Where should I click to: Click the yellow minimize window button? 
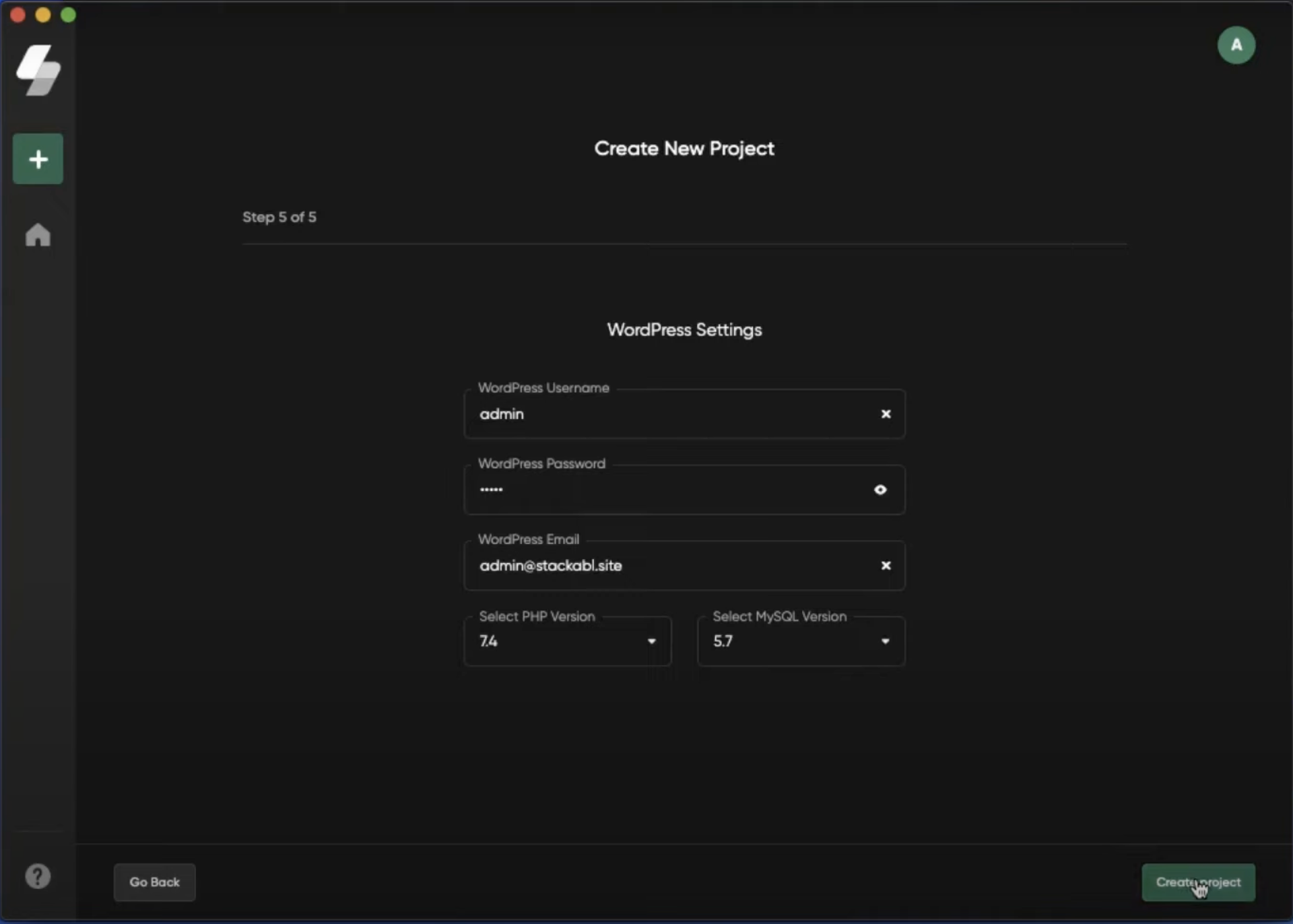(x=43, y=15)
